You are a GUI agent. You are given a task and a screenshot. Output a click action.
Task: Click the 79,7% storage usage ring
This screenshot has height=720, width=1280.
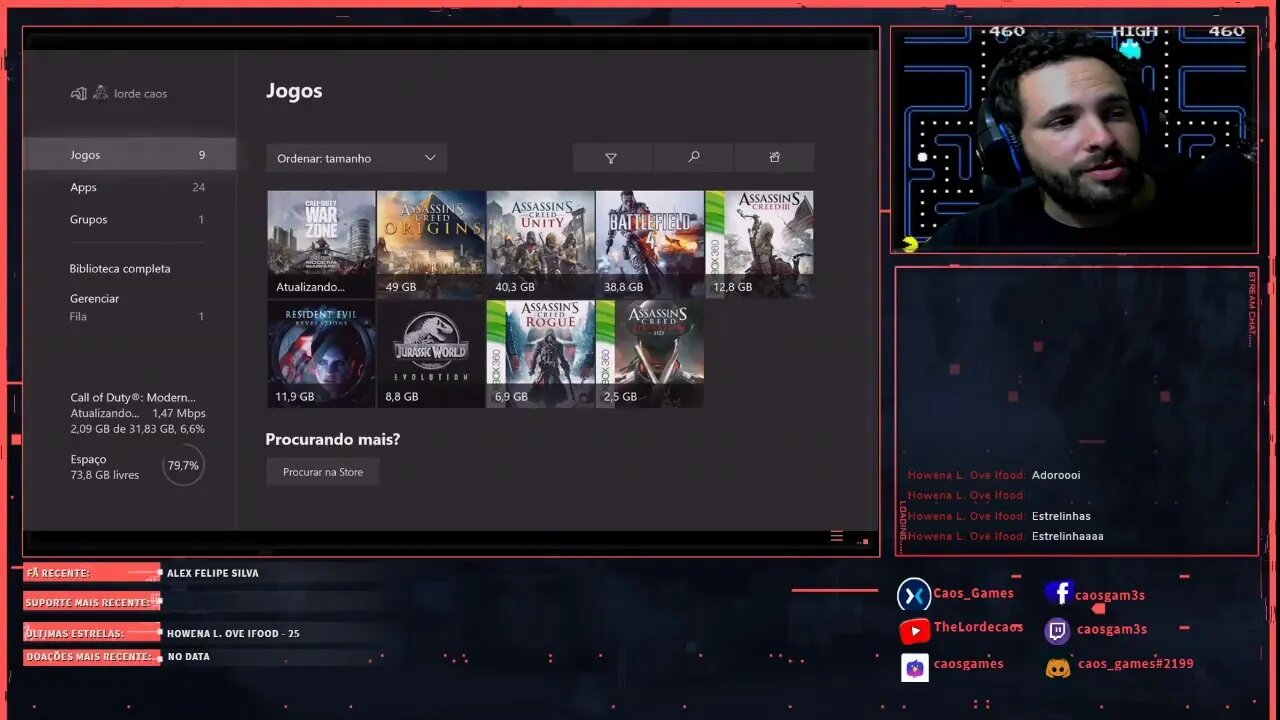click(x=183, y=465)
